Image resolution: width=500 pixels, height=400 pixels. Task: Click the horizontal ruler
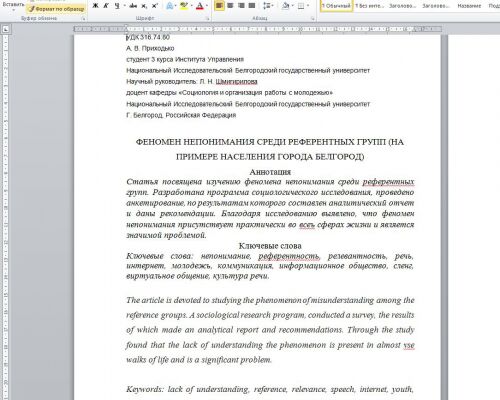click(257, 29)
